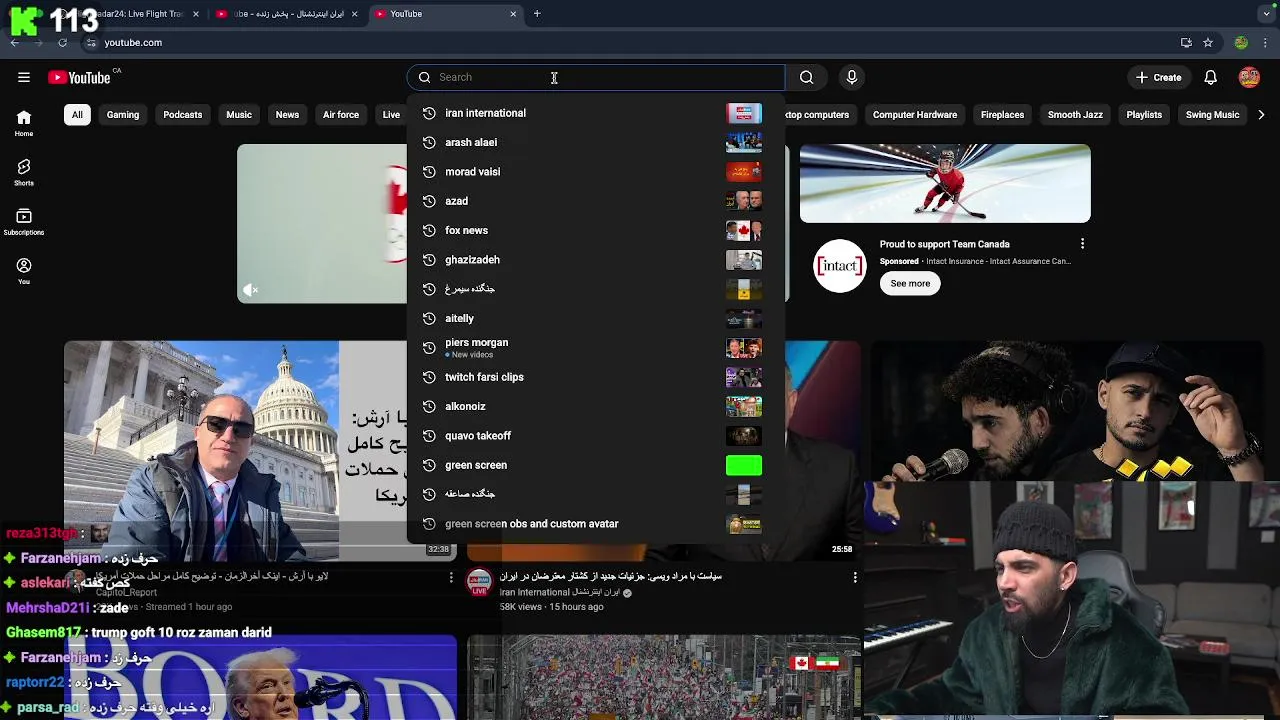Choose 'arash alaei' search suggestion
Screen dimensions: 1280x720
point(596,142)
